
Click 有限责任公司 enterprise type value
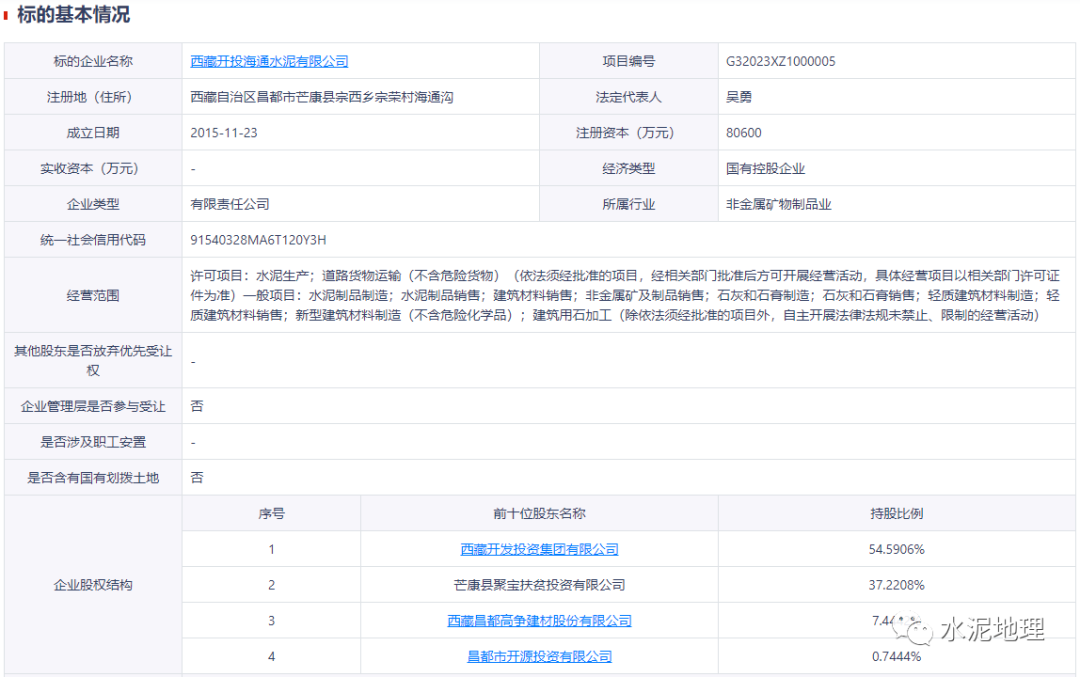coord(229,205)
